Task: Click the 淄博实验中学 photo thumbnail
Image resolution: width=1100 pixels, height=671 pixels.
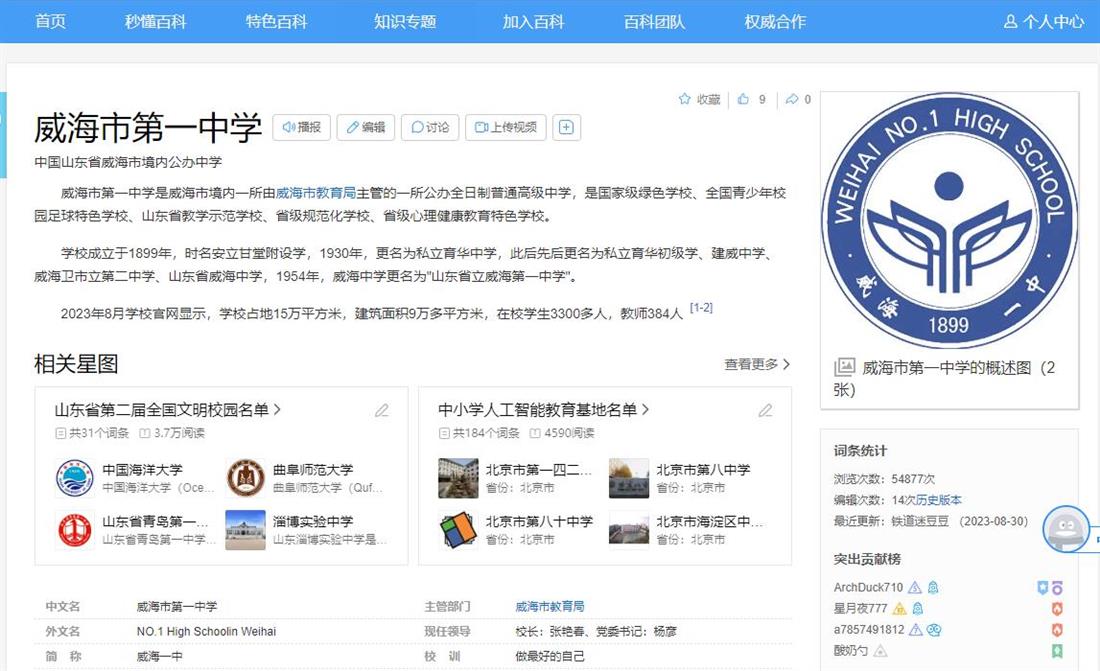Action: 246,530
